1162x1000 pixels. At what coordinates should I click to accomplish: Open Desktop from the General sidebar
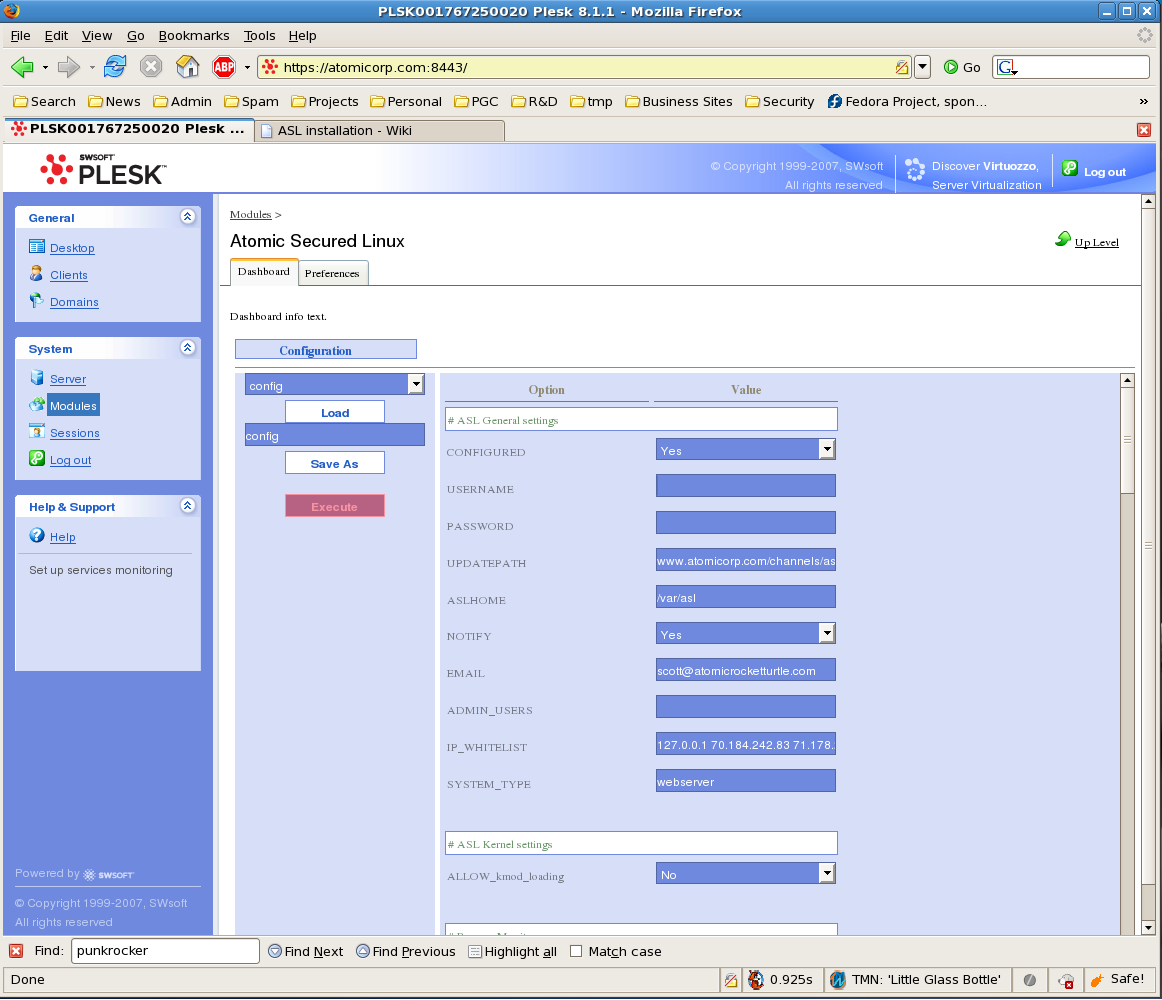tap(72, 248)
